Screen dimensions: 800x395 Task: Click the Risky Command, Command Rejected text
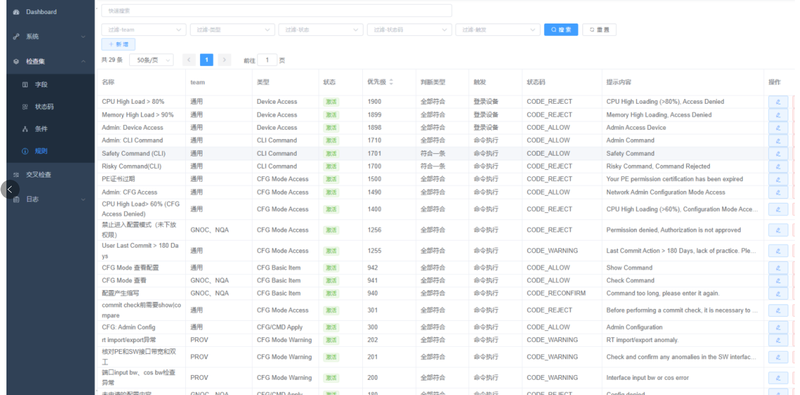click(x=658, y=166)
